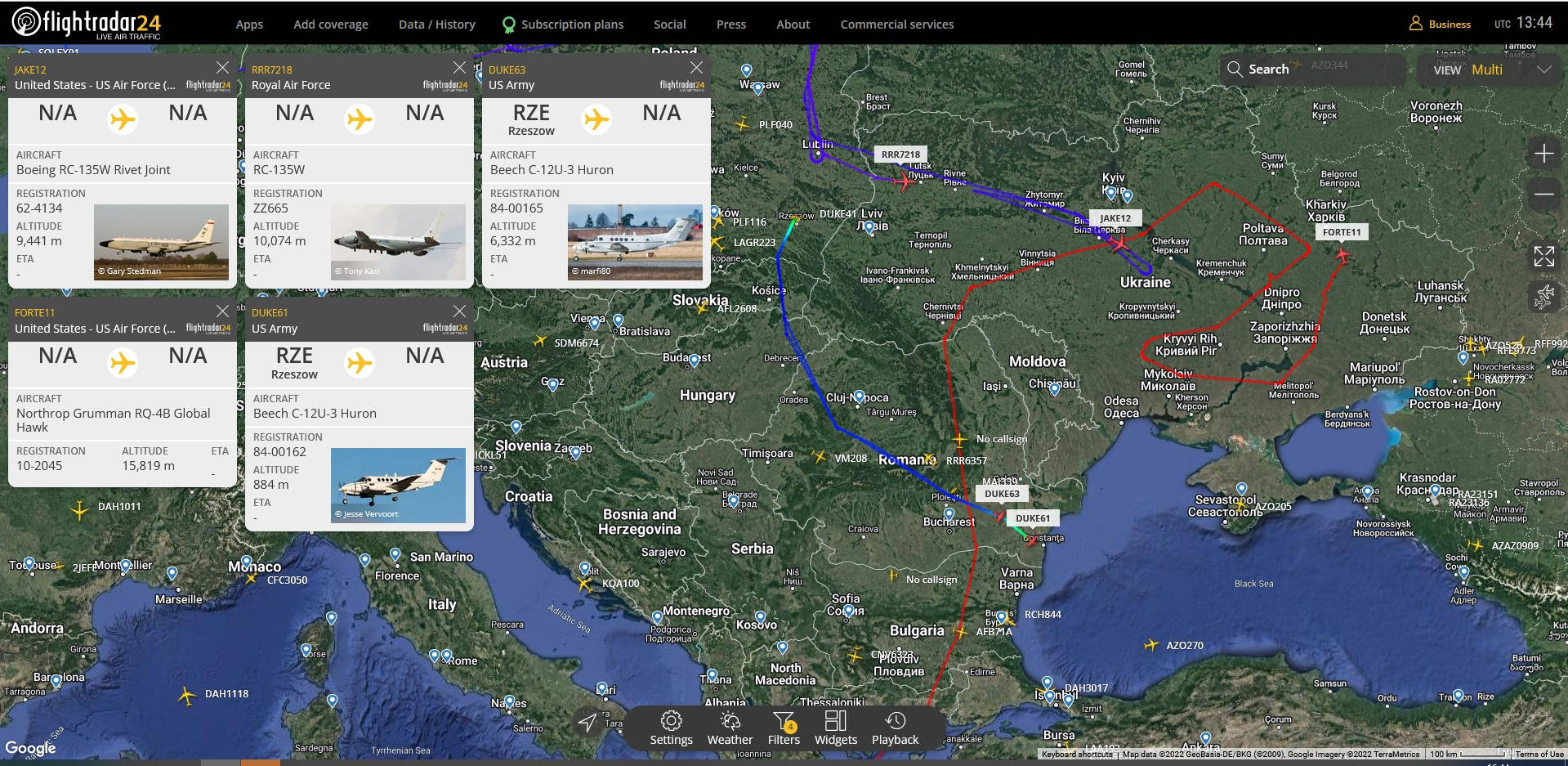Click the VM208 aircraft icon
The width and height of the screenshot is (1568, 766).
pyautogui.click(x=819, y=456)
